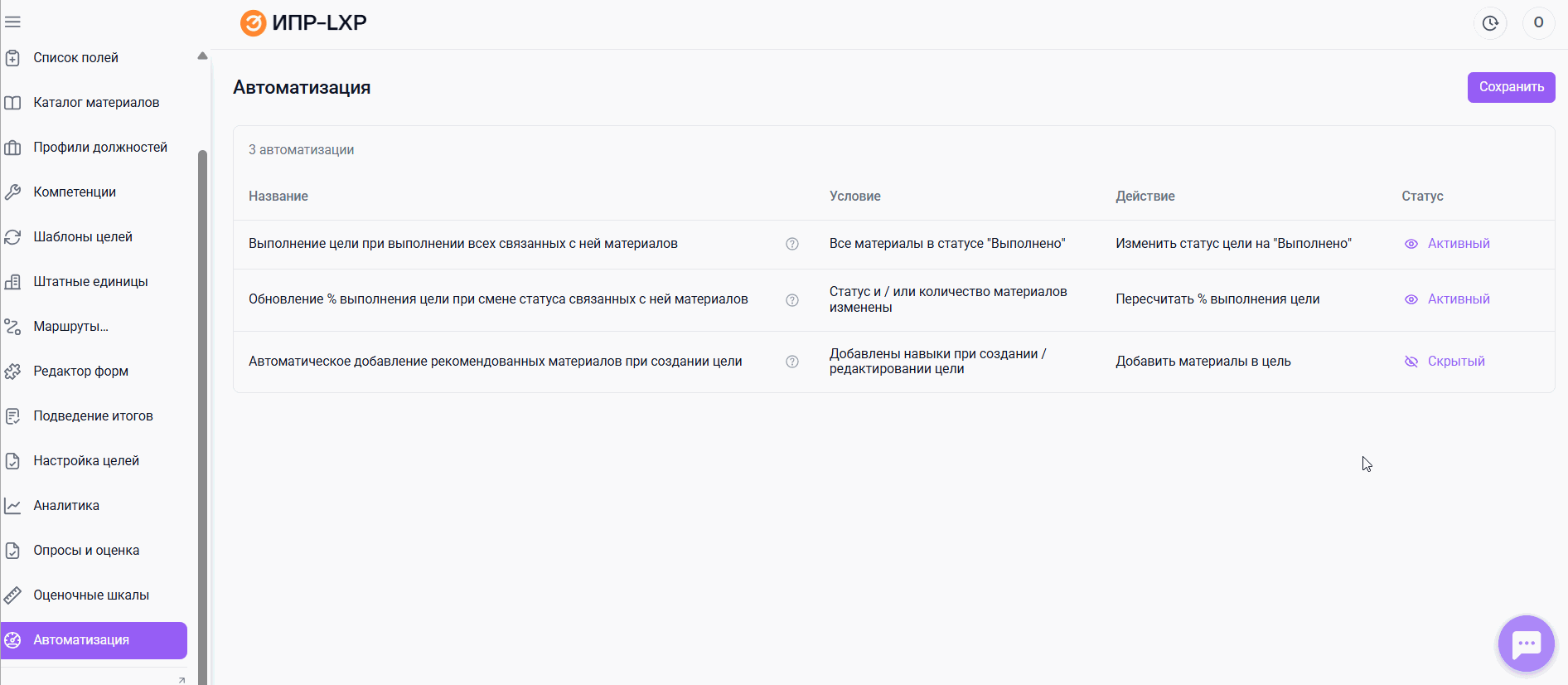Open the user profile avatar
The width and height of the screenshot is (1568, 685).
1538,22
